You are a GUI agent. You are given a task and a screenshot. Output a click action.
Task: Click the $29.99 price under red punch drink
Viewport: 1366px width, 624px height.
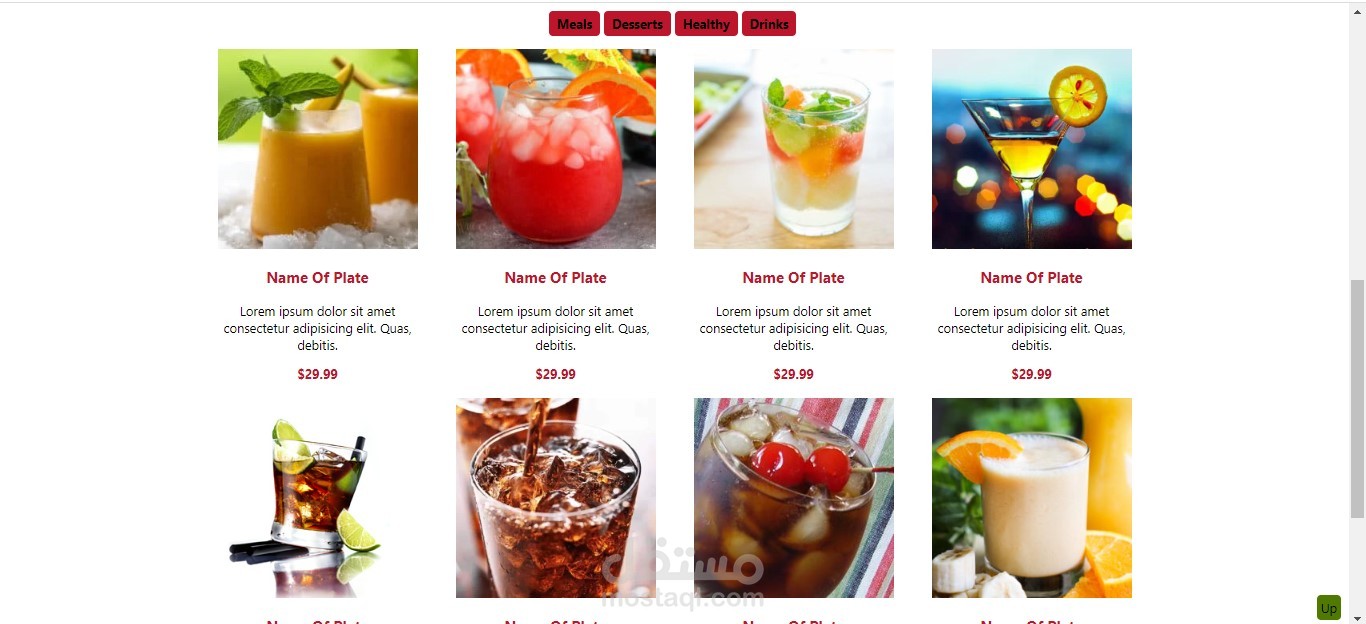556,374
